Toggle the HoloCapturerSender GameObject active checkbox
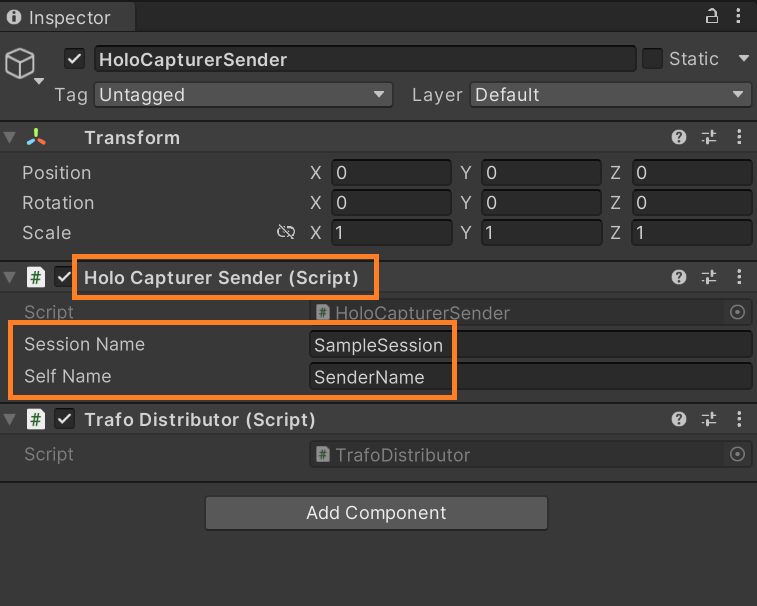757x606 pixels. click(x=74, y=59)
